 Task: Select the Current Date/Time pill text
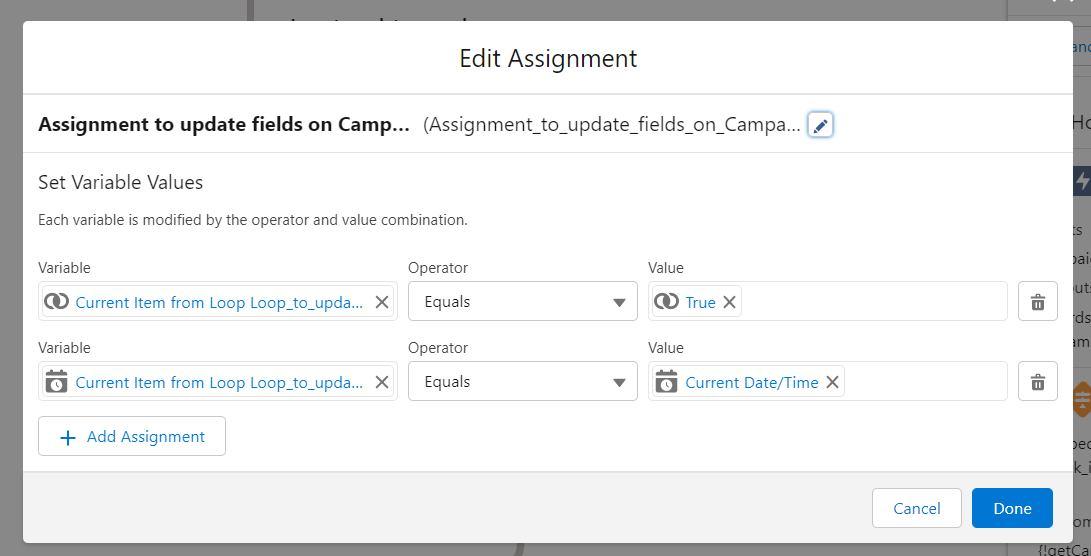751,382
